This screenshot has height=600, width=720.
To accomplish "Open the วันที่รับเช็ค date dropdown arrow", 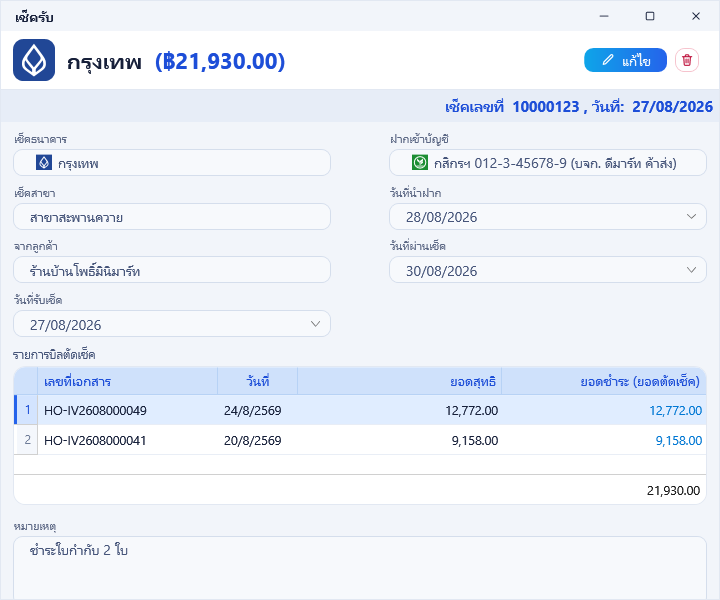I will click(x=315, y=324).
